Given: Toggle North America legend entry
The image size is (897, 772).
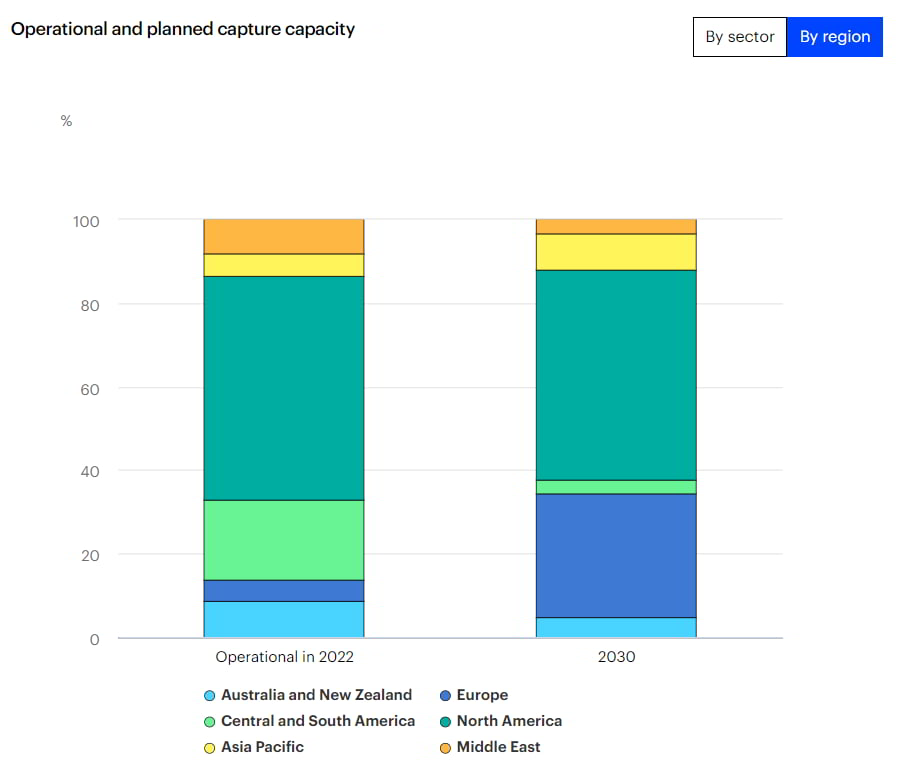Looking at the screenshot, I should (x=501, y=721).
